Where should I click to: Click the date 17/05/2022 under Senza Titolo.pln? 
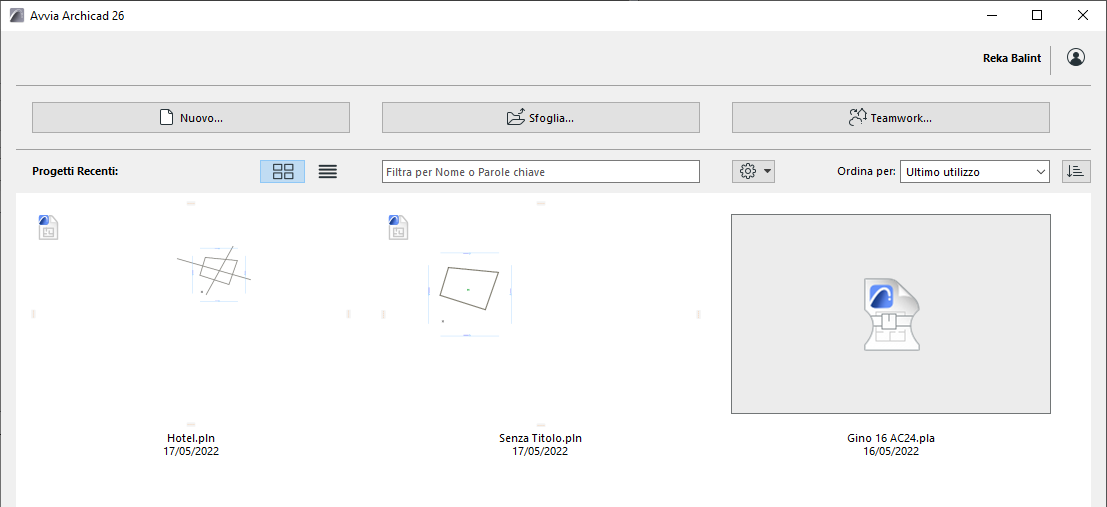tap(541, 451)
